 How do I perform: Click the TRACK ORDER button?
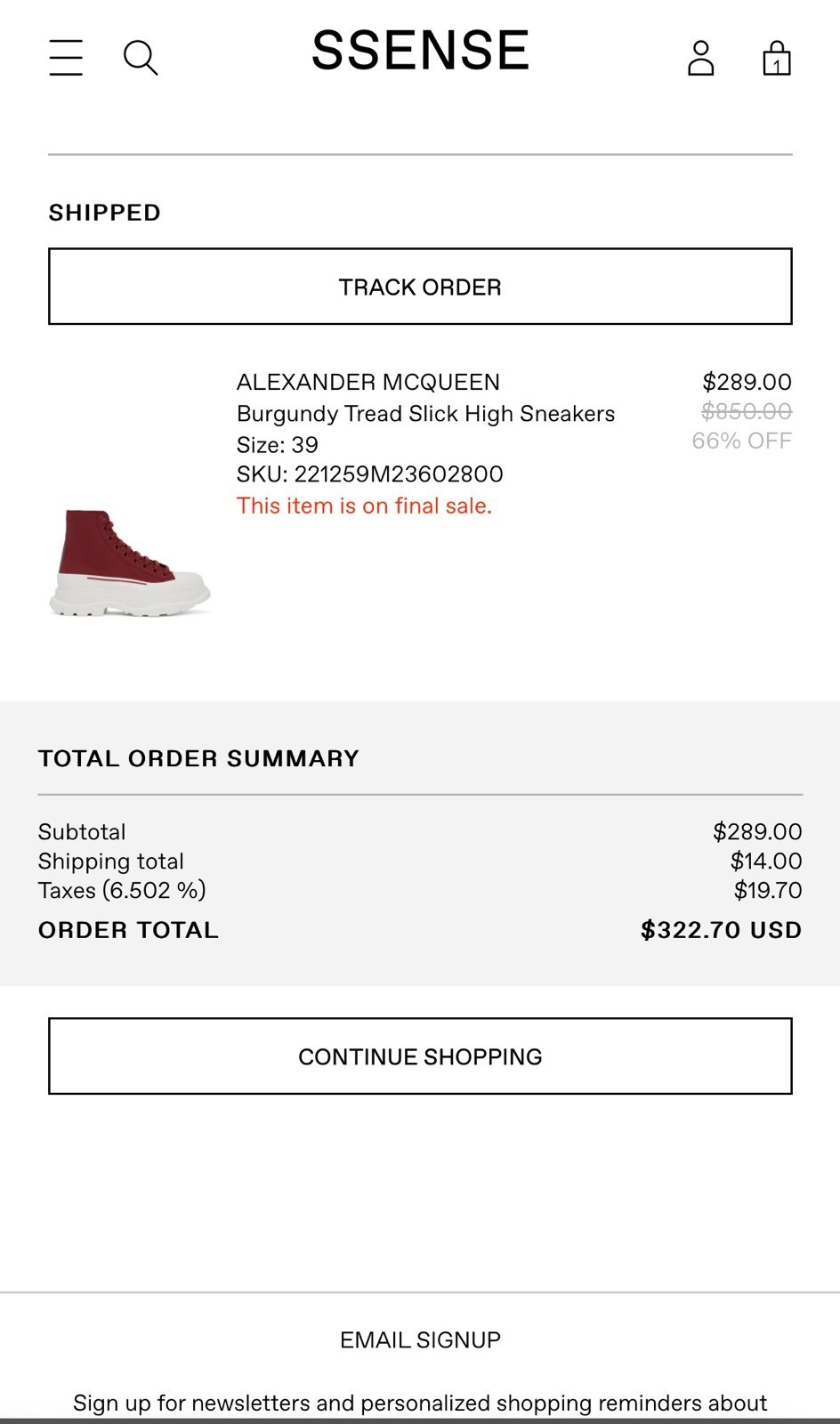pos(420,287)
